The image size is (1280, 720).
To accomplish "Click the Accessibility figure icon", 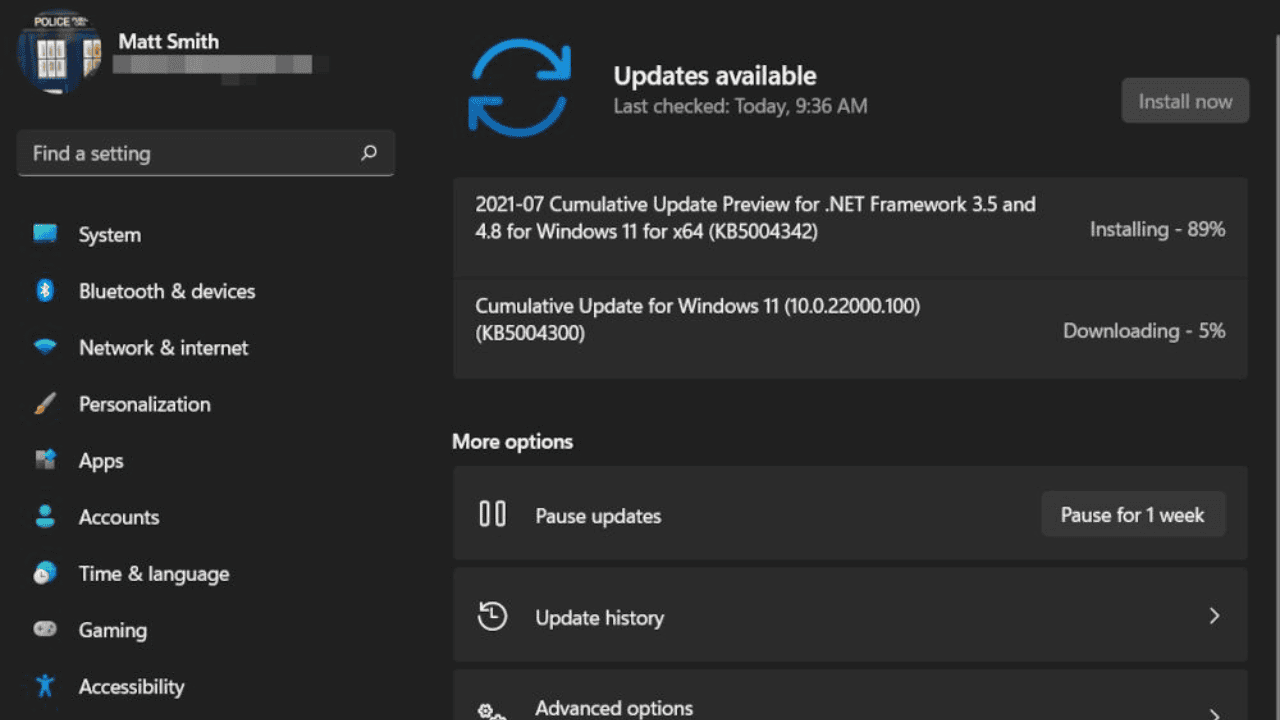I will point(45,686).
